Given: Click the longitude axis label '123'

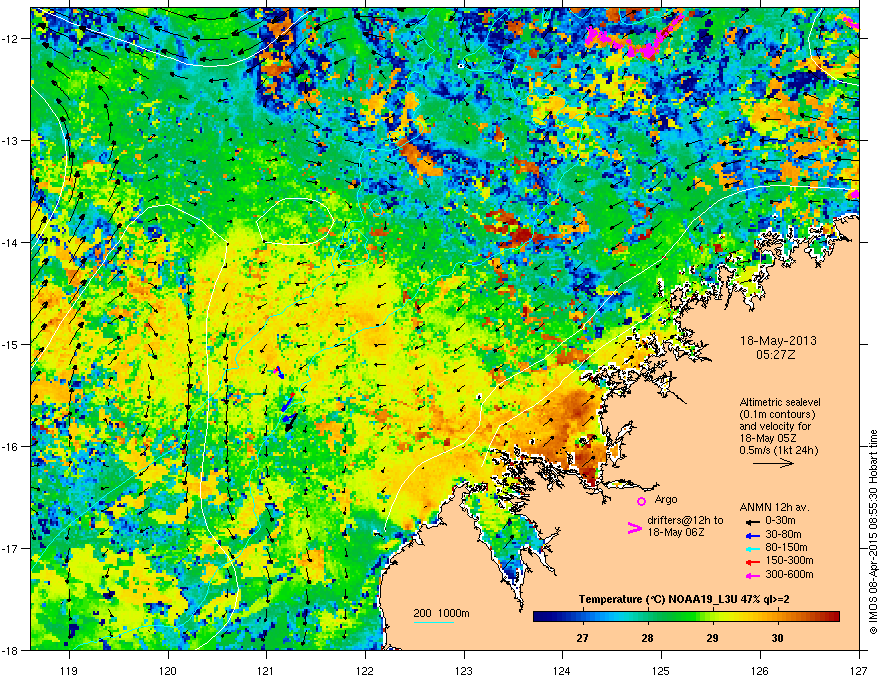Looking at the screenshot, I should coord(464,670).
